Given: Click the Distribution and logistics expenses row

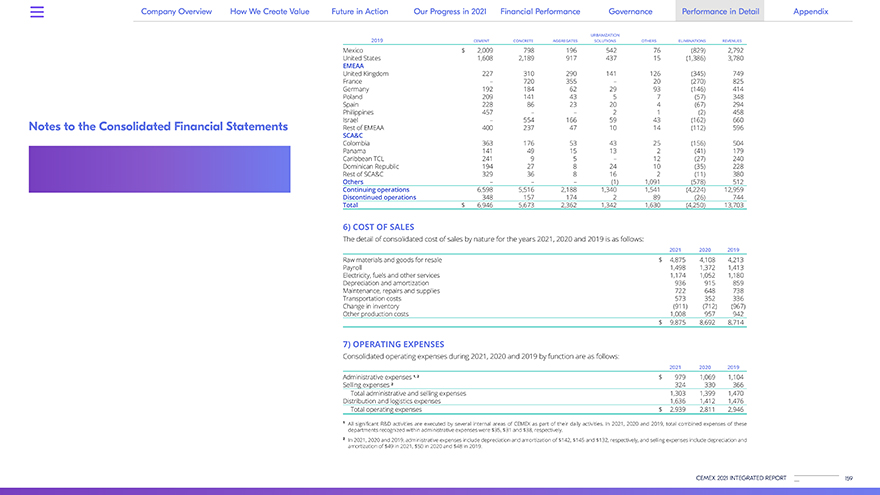Looking at the screenshot, I should (396, 401).
